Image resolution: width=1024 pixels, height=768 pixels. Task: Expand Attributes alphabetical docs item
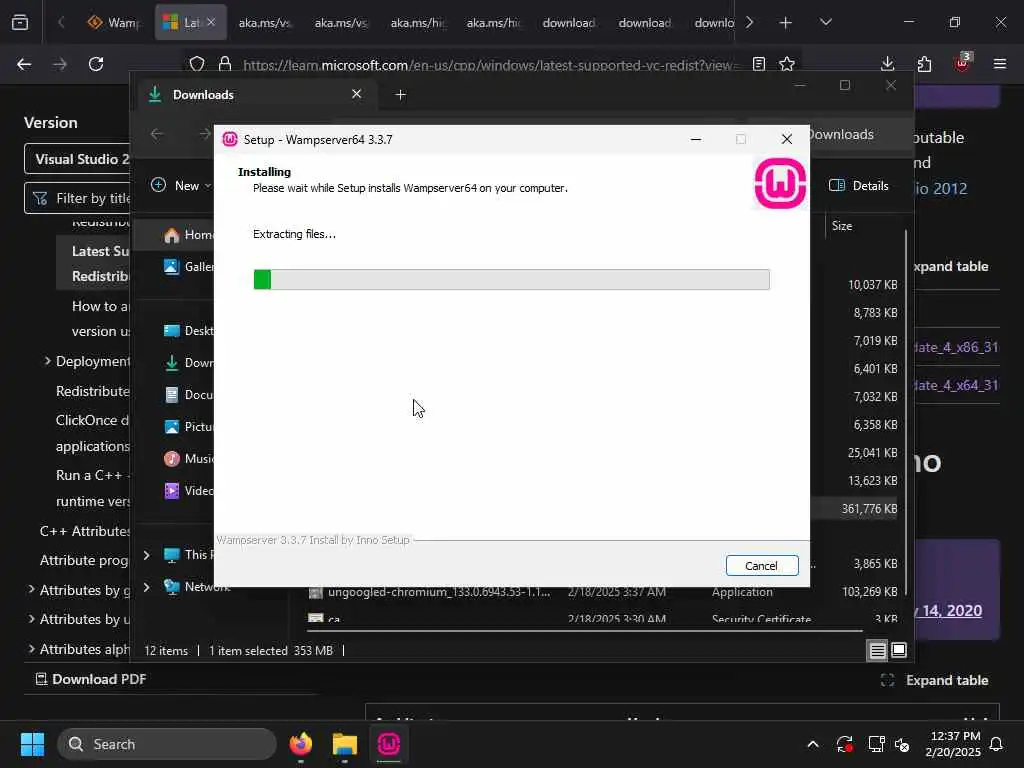pos(31,648)
